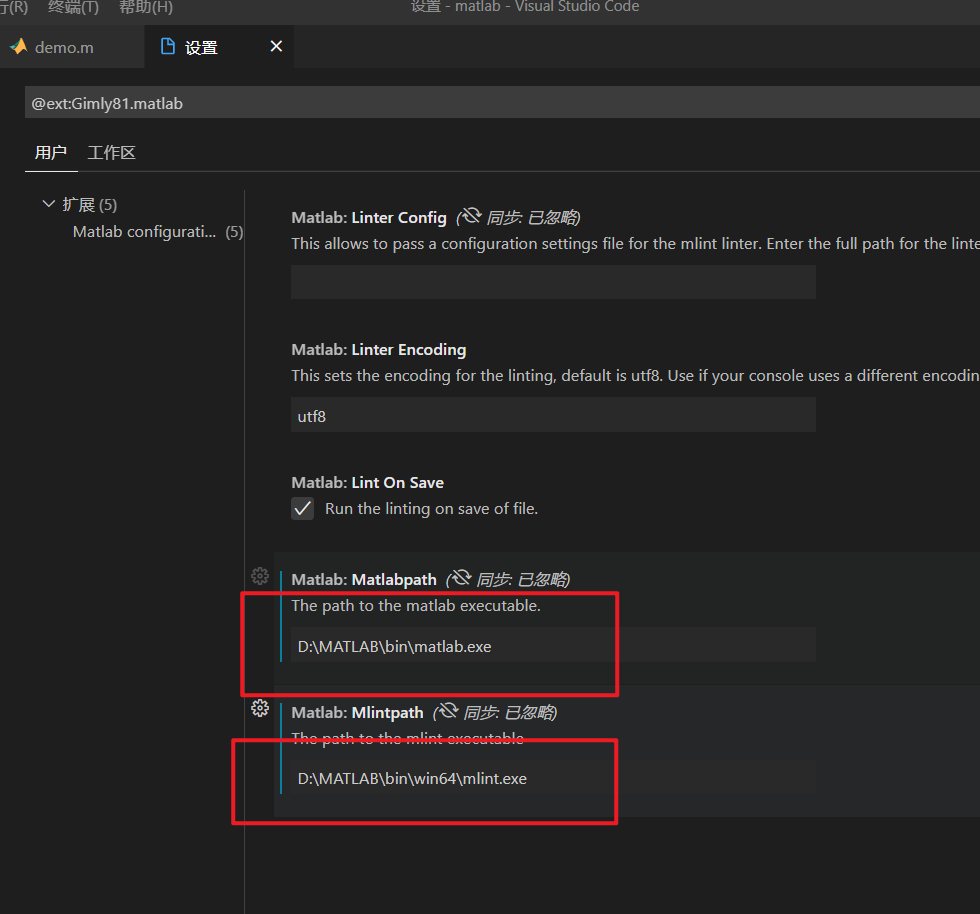980x914 pixels.
Task: Collapse the 扩展 (5) tree chevron
Action: click(x=48, y=204)
